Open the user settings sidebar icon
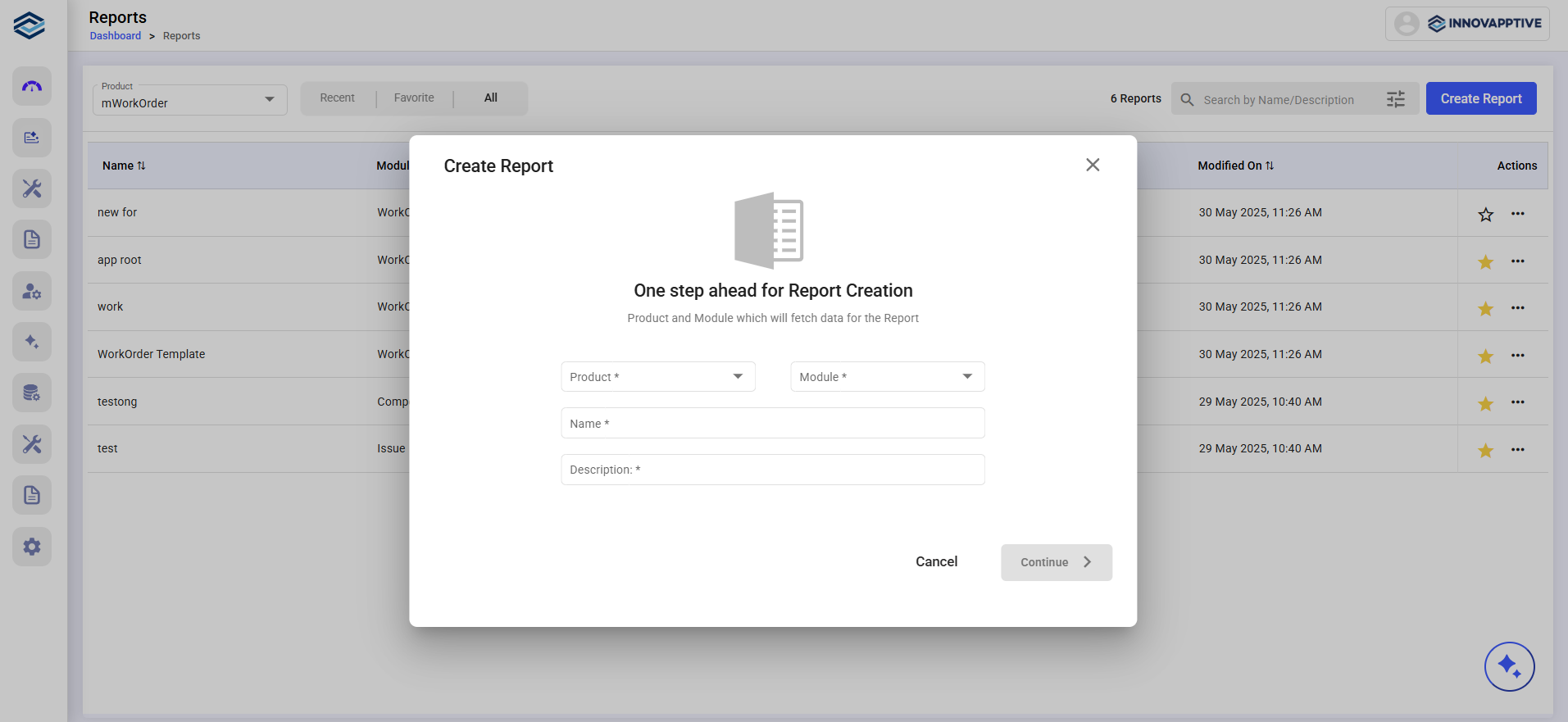1568x722 pixels. 32,291
